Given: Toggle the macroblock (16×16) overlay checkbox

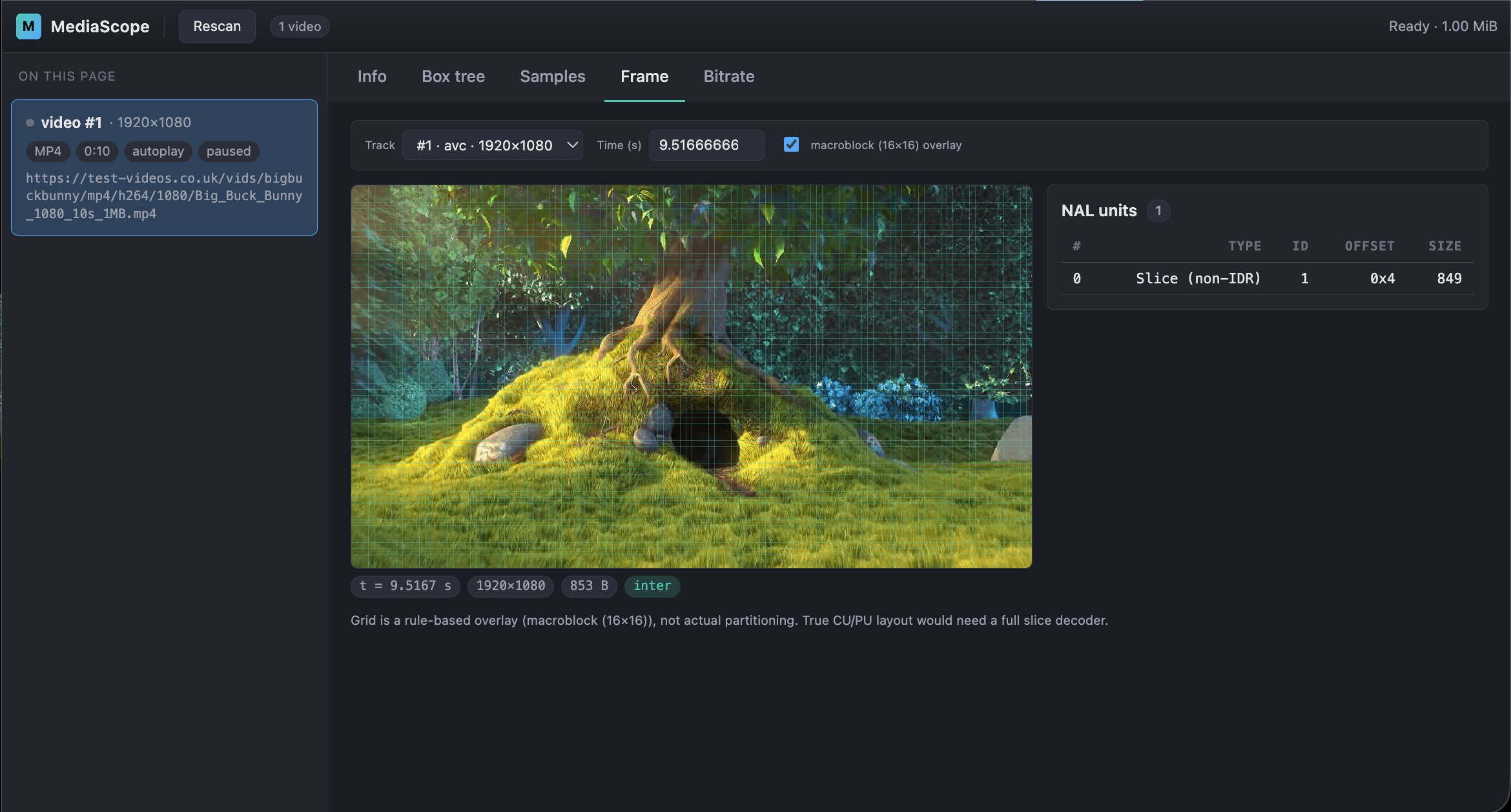Looking at the screenshot, I should pos(791,145).
